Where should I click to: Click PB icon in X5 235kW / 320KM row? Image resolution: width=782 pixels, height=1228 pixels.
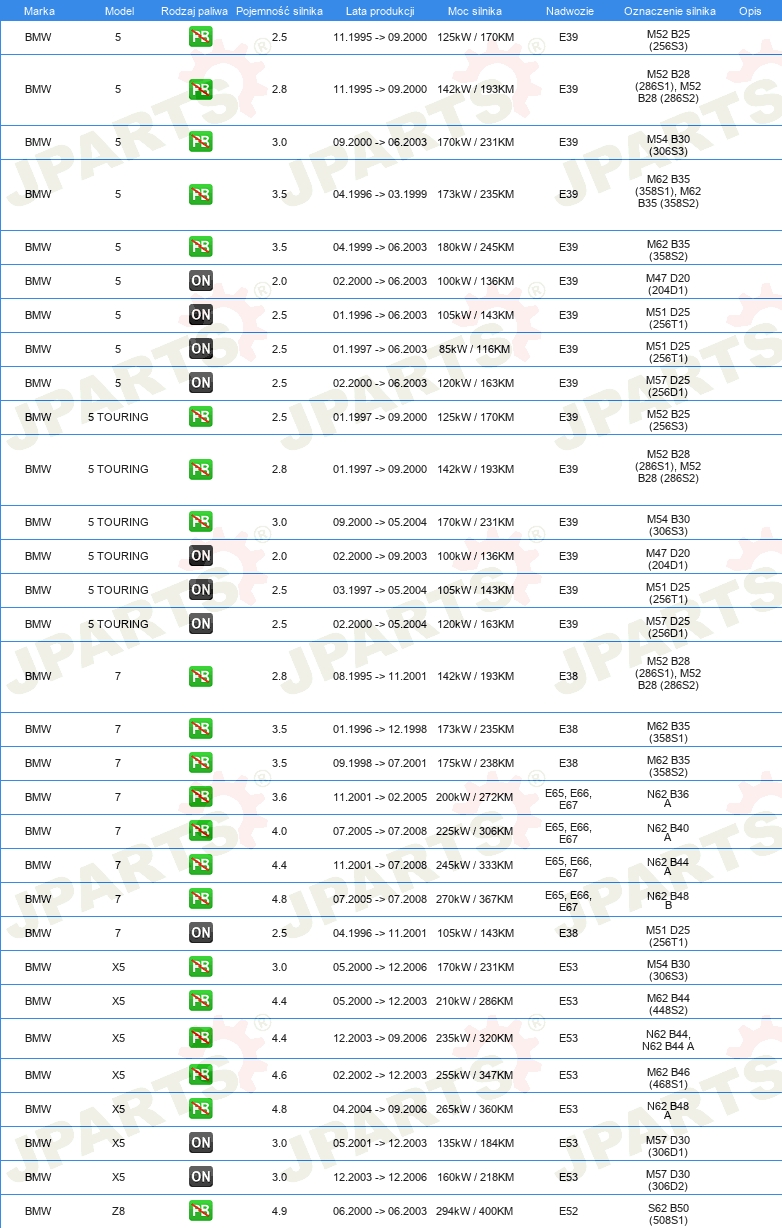(x=201, y=1038)
